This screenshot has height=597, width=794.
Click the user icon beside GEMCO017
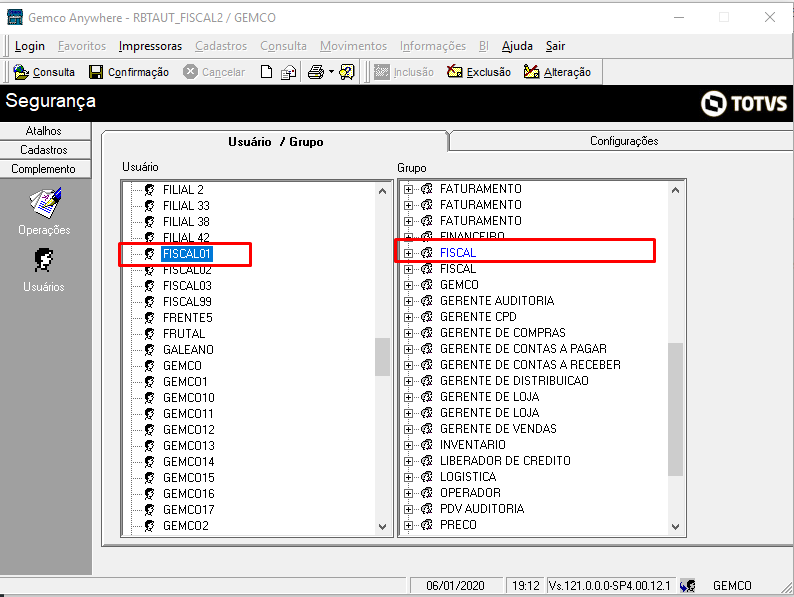click(149, 510)
